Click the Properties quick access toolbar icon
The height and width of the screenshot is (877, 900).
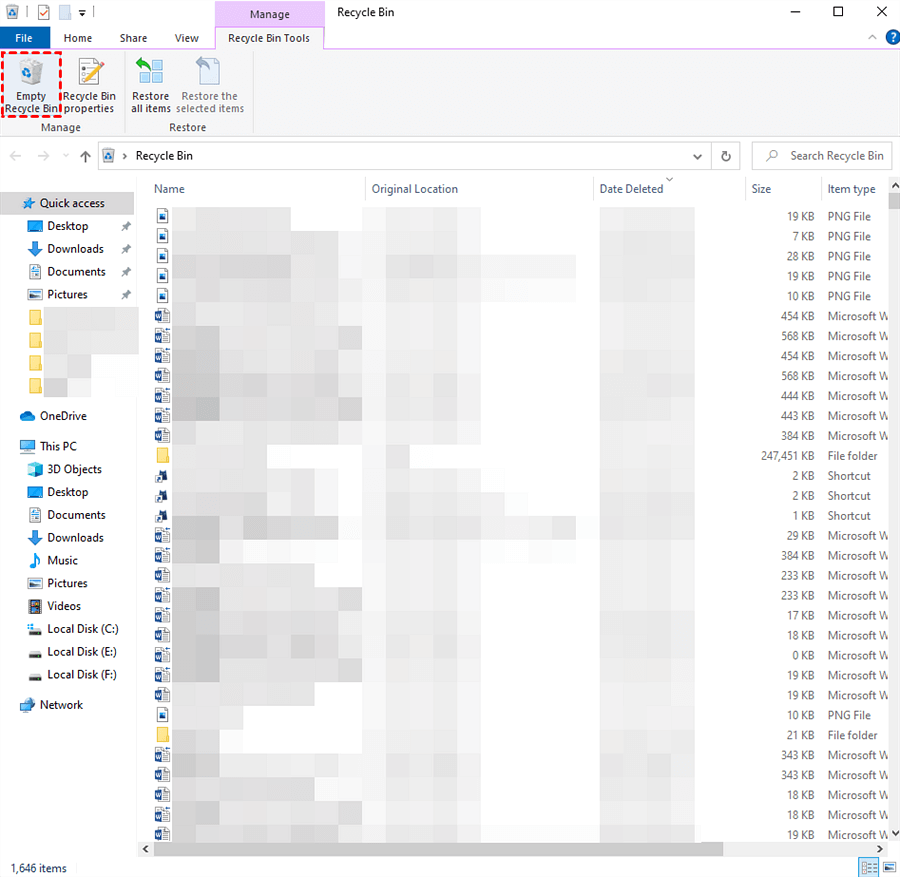(44, 12)
